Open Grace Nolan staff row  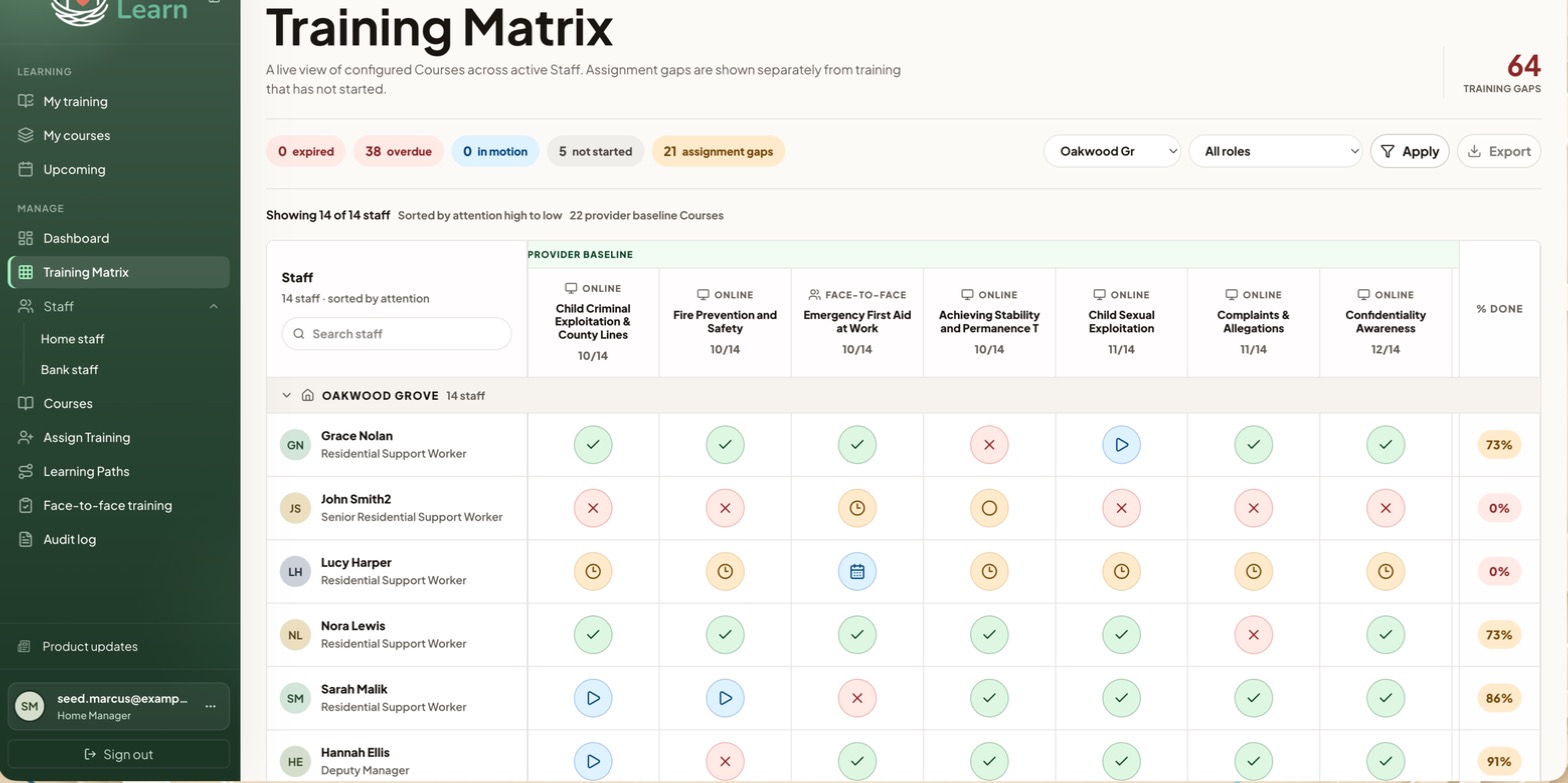click(396, 445)
